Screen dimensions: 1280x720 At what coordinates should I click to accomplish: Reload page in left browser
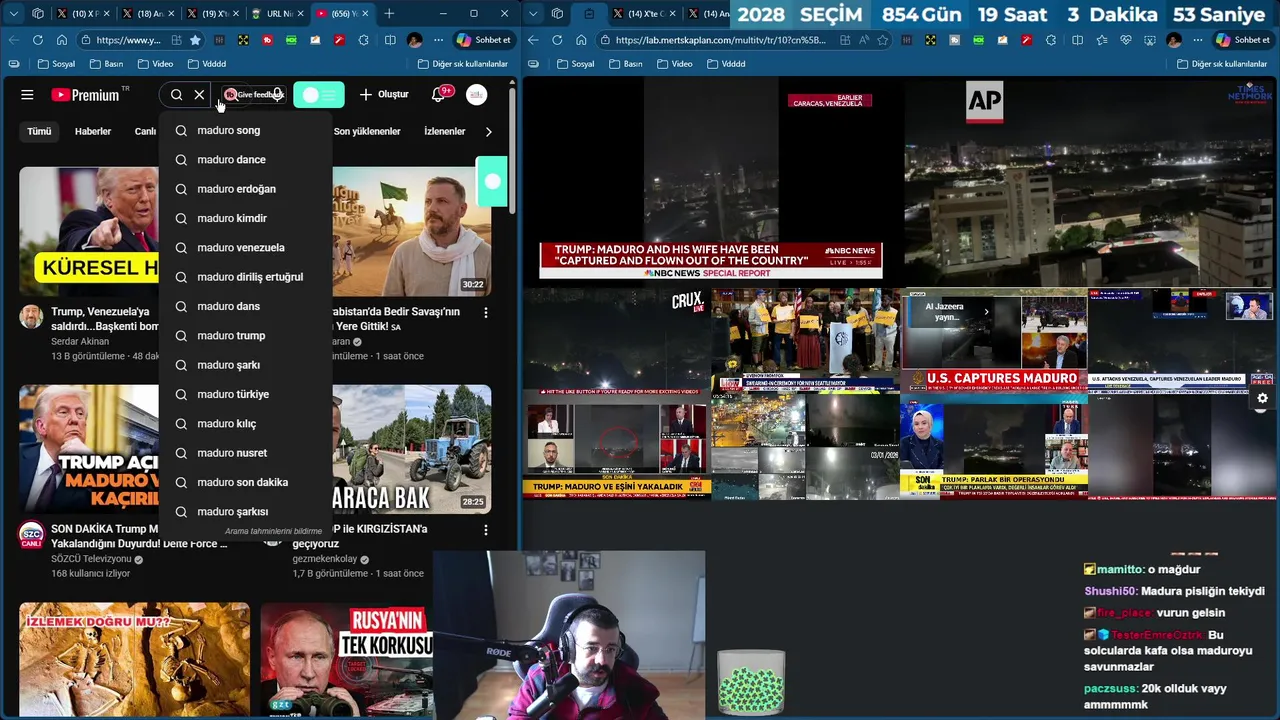coord(38,40)
